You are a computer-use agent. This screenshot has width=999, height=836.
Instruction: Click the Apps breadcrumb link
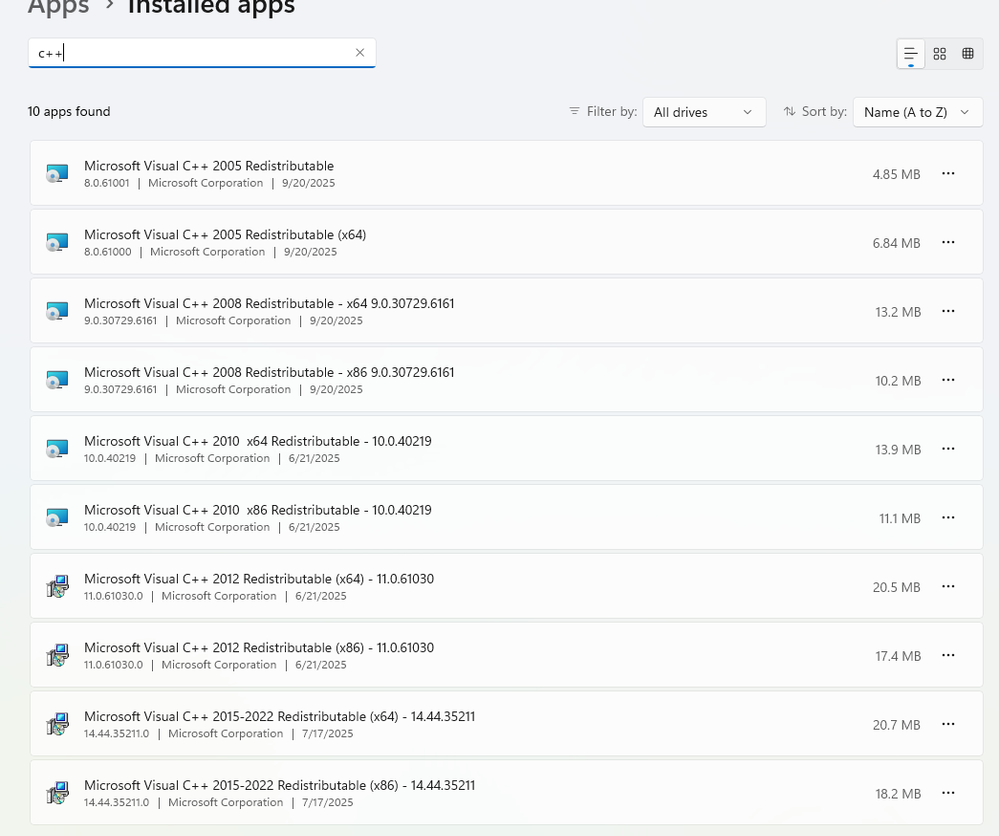click(58, 8)
